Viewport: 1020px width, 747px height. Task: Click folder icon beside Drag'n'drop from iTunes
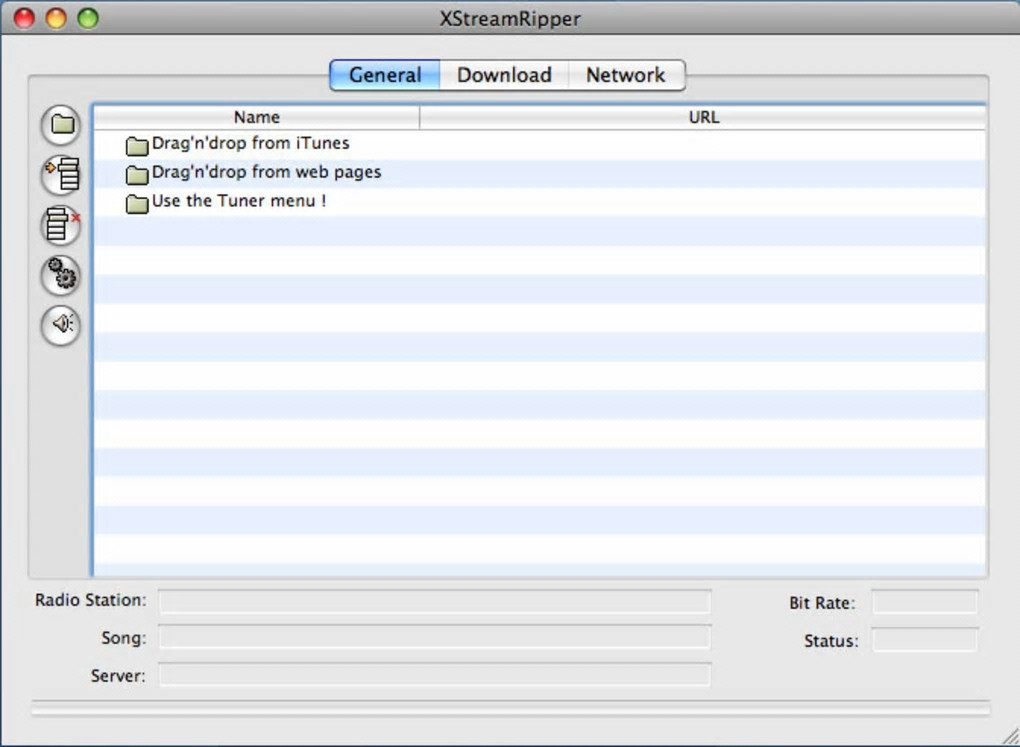tap(137, 146)
